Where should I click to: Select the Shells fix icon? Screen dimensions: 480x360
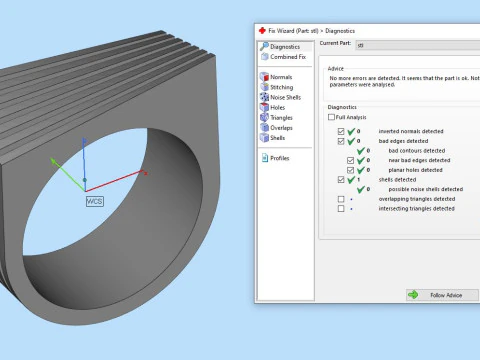(264, 138)
